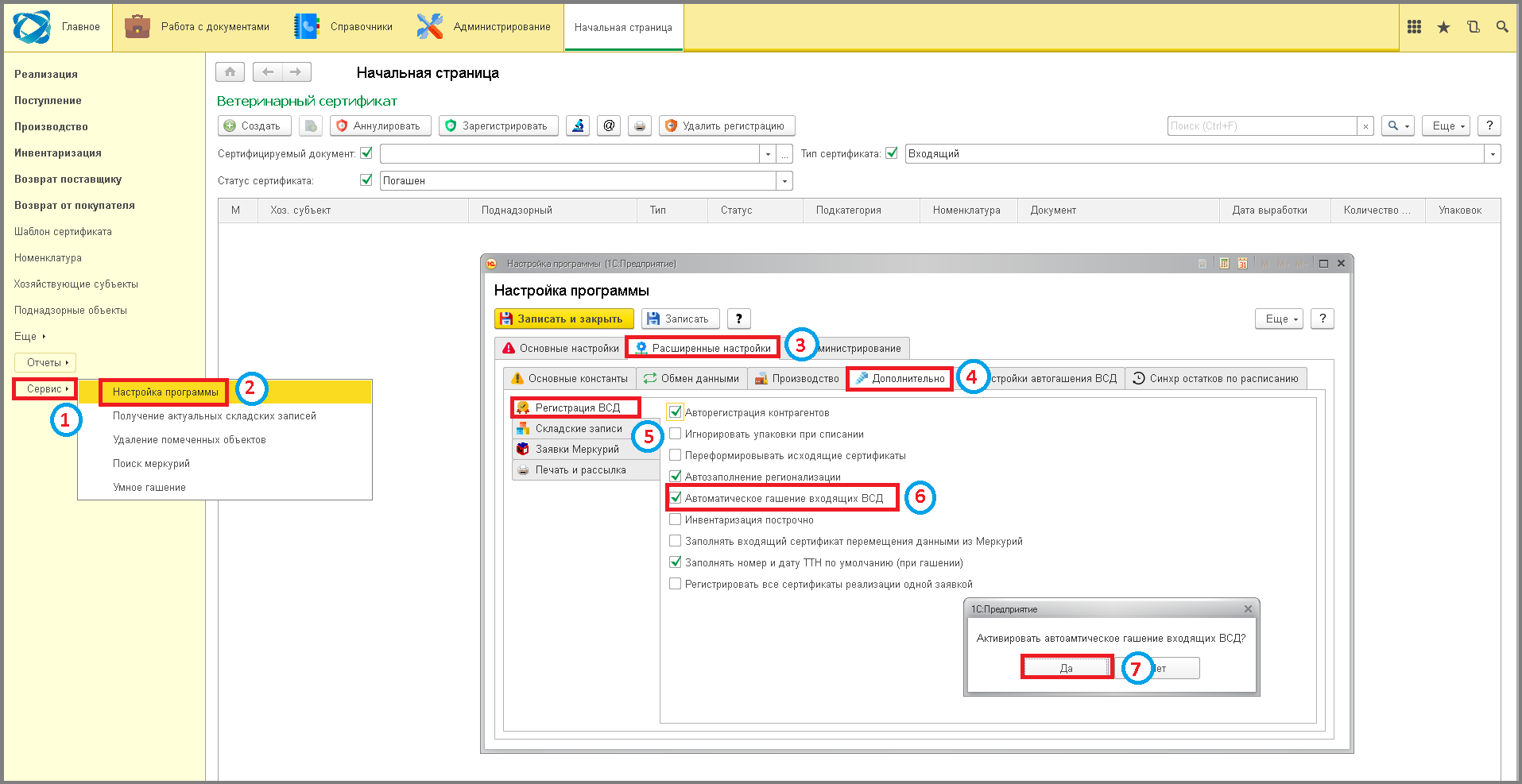Click the home icon button
The height and width of the screenshot is (784, 1522).
click(230, 72)
